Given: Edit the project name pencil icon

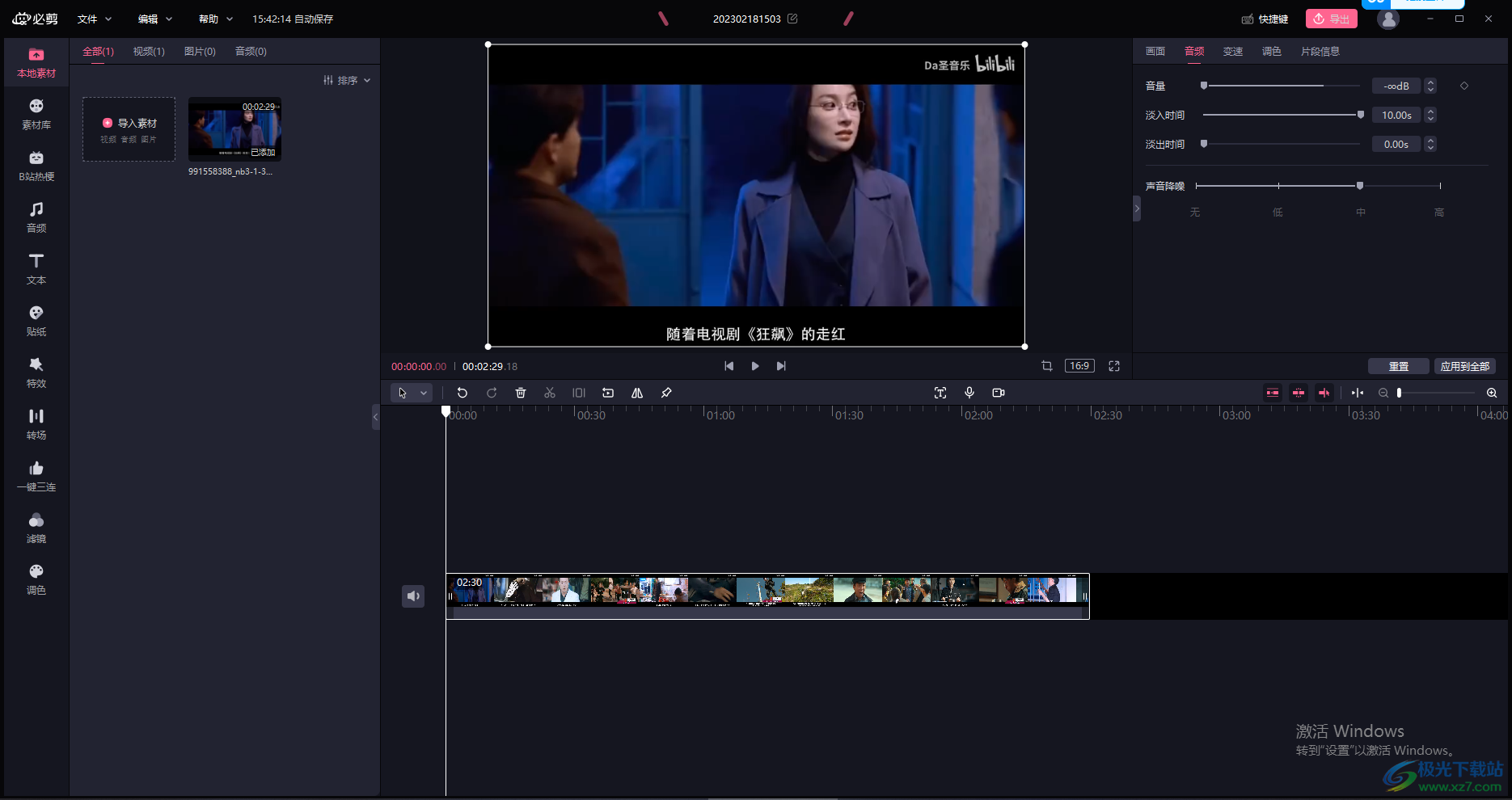Looking at the screenshot, I should (x=792, y=19).
